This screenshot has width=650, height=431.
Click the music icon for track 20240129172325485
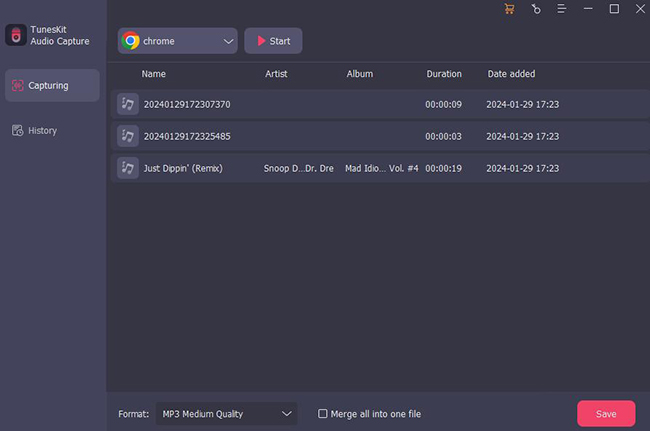128,136
